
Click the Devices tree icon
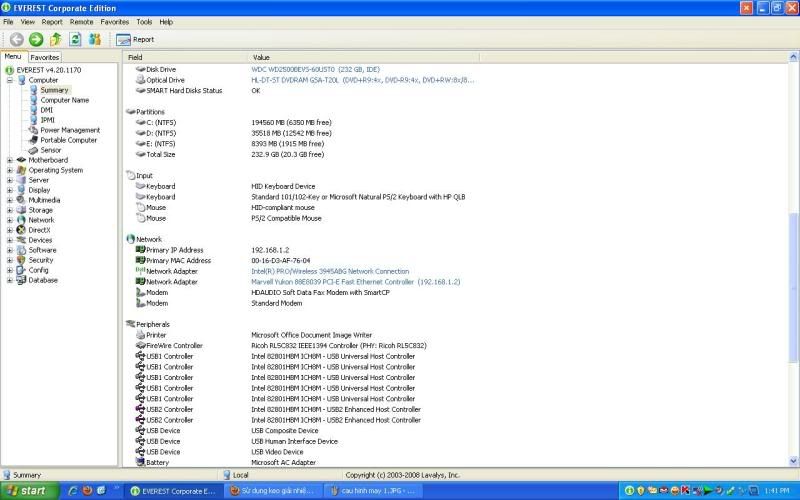tap(21, 240)
